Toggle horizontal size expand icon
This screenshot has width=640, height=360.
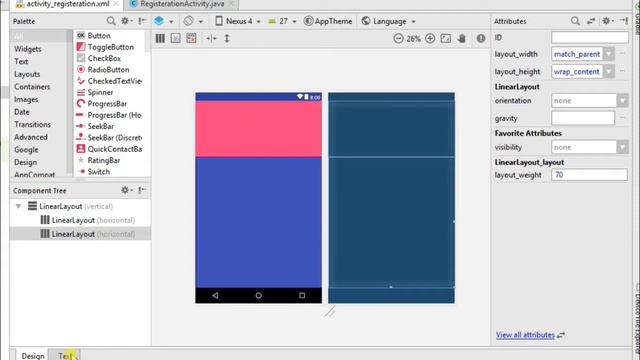click(211, 38)
